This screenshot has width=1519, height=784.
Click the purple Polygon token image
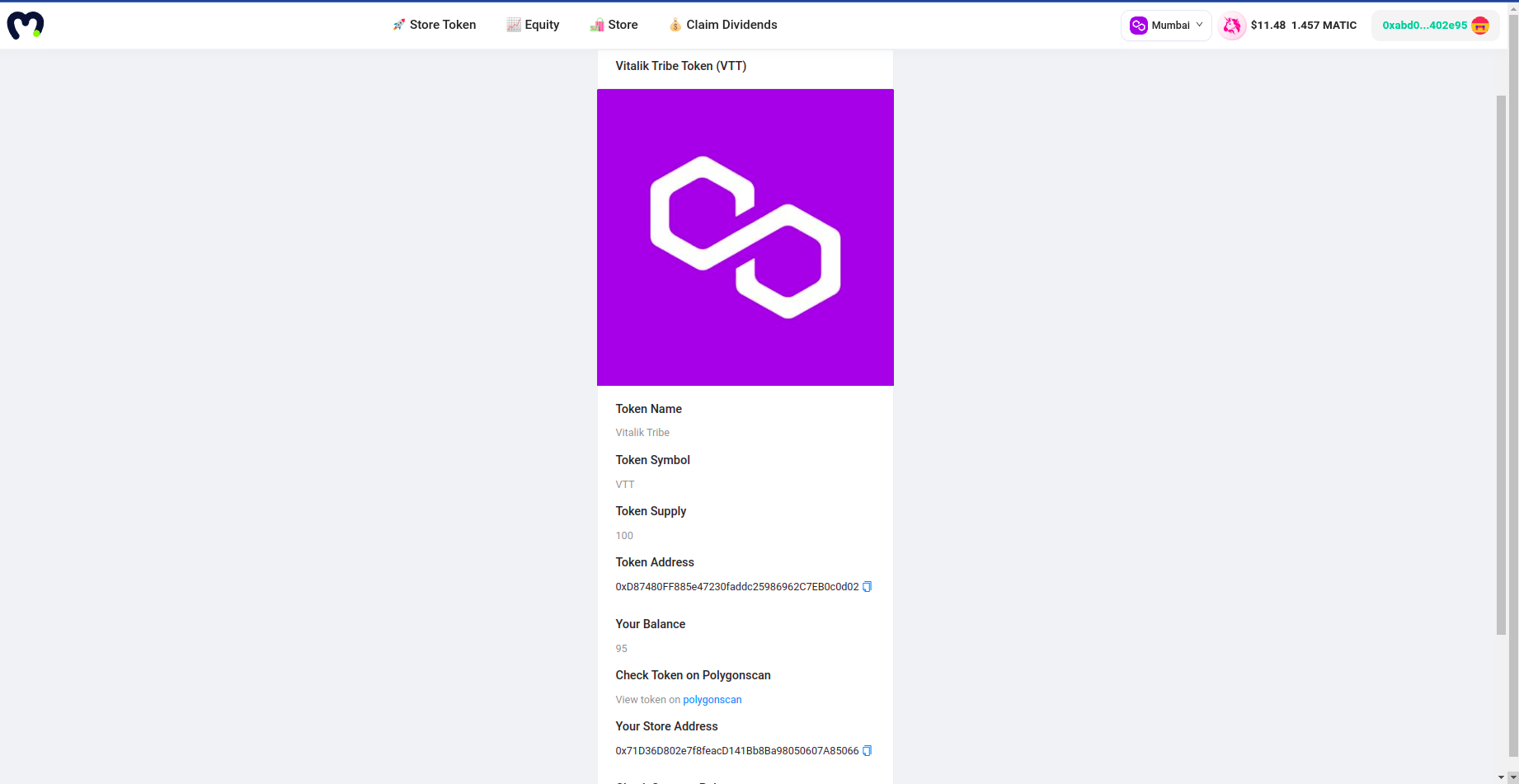pos(745,237)
